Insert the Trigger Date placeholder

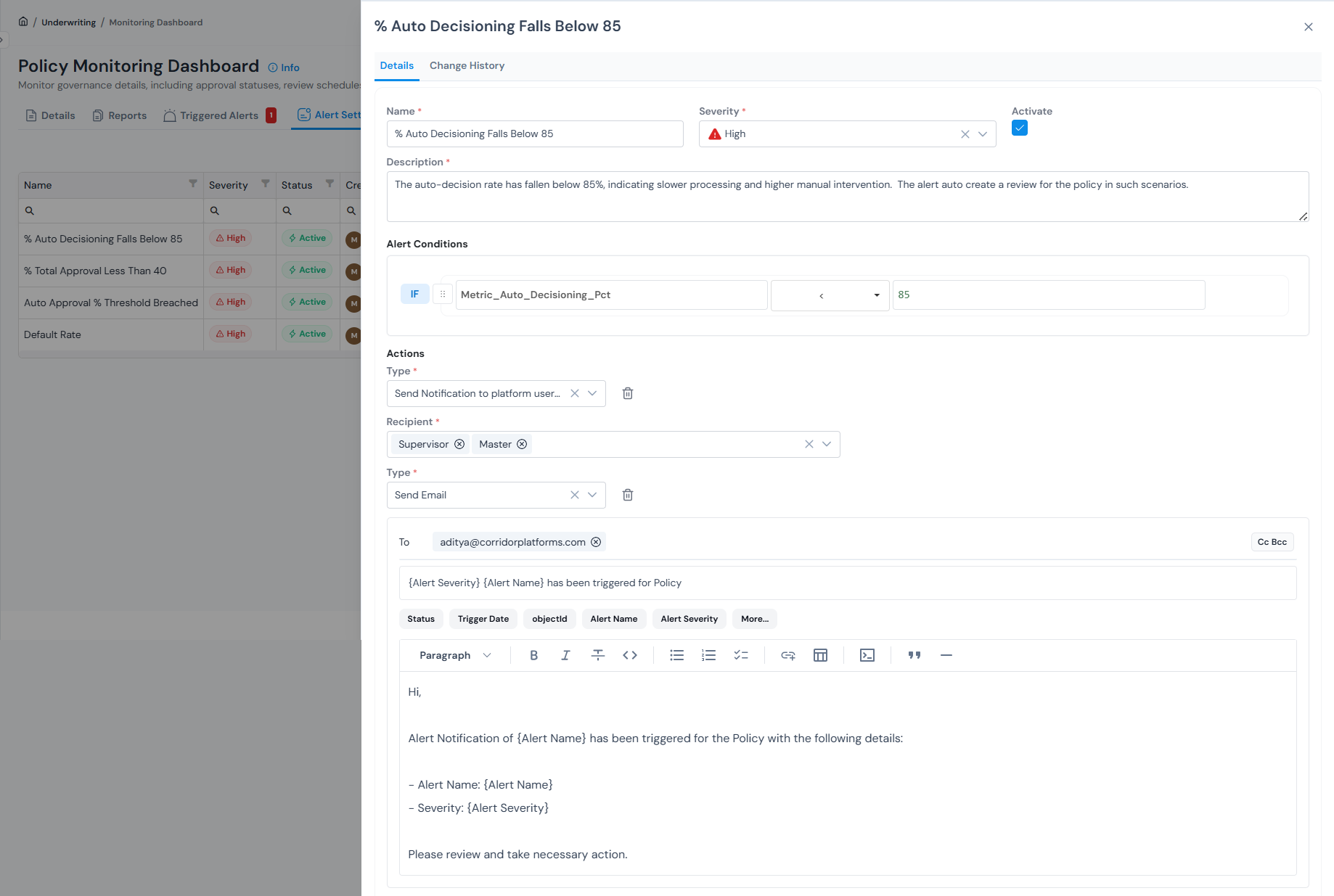click(483, 619)
